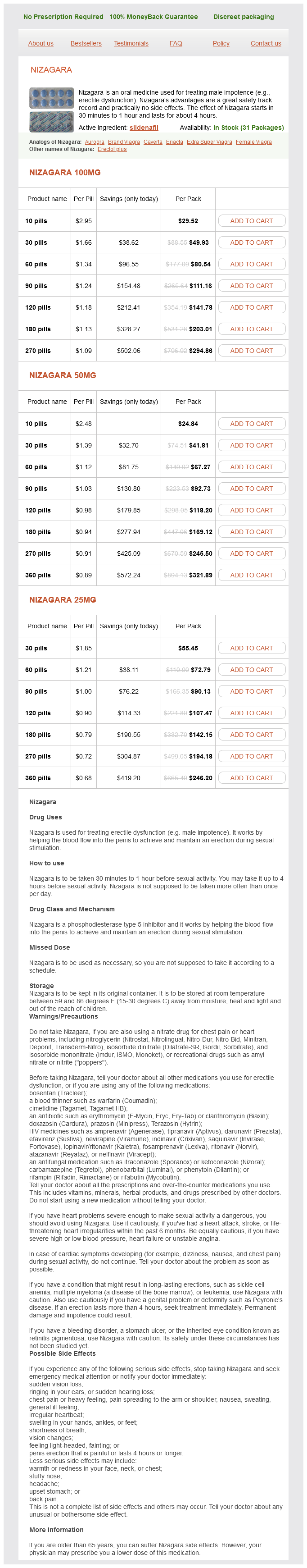
Task: Click the Nizagara blister pack product image
Action: (x=52, y=110)
